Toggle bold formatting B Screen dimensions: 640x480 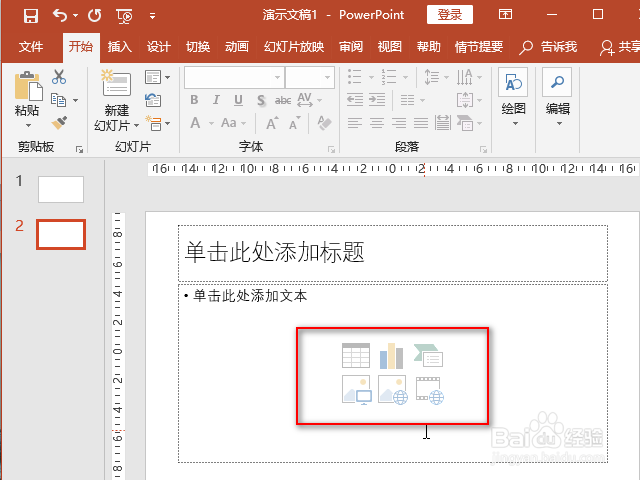[194, 100]
